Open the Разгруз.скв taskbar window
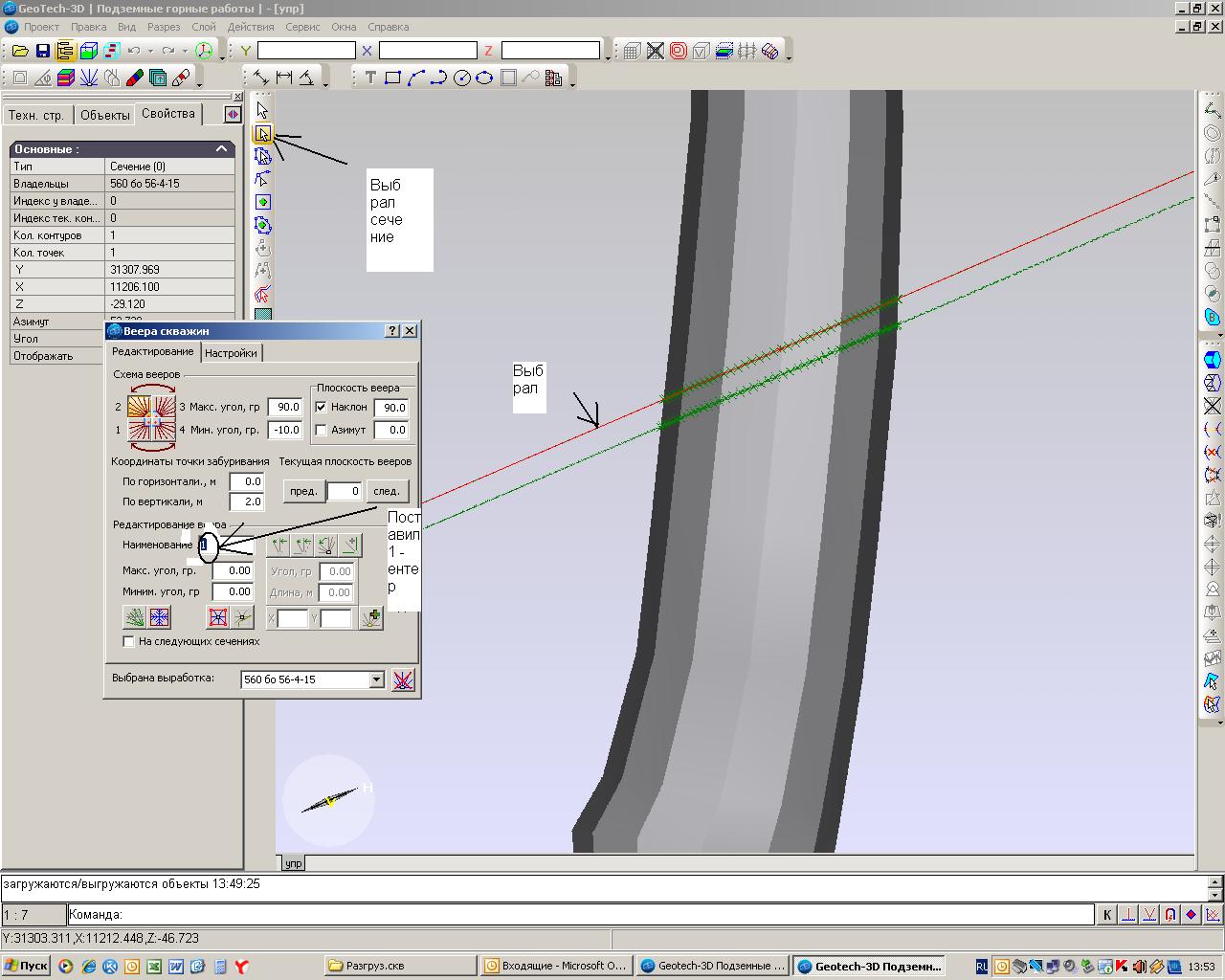Viewport: 1225px width, 980px height. 400,966
